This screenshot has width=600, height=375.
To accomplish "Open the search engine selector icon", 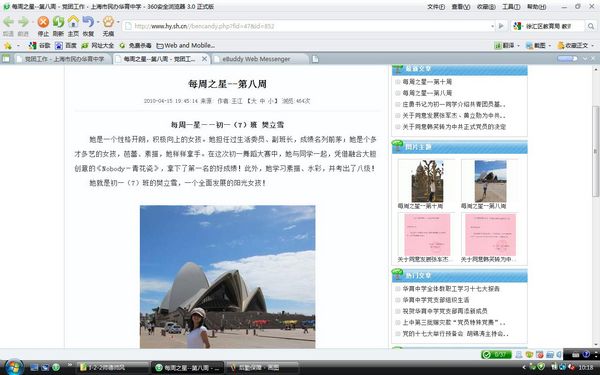I will pyautogui.click(x=518, y=26).
